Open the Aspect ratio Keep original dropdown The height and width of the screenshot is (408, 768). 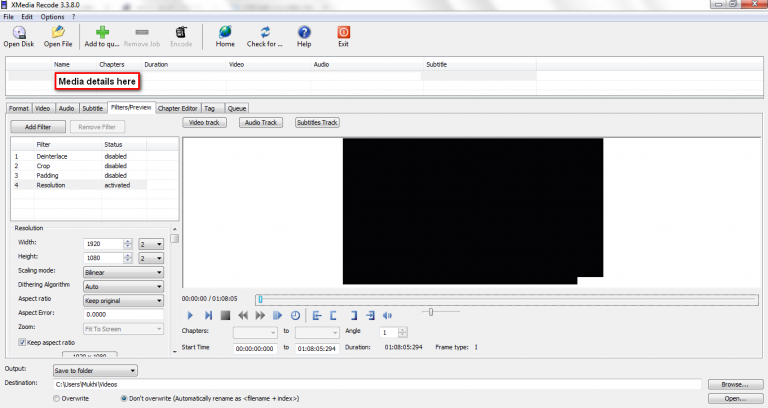(123, 301)
